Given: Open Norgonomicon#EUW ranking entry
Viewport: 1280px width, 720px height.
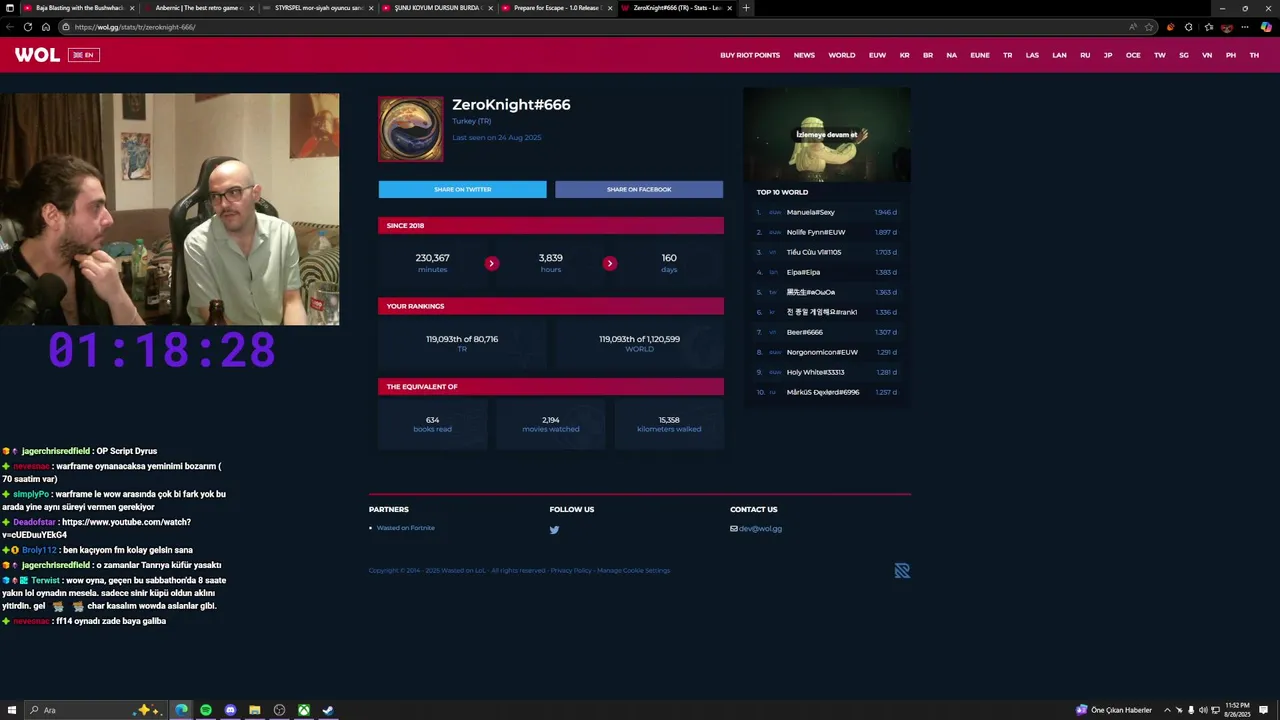Looking at the screenshot, I should tap(822, 352).
